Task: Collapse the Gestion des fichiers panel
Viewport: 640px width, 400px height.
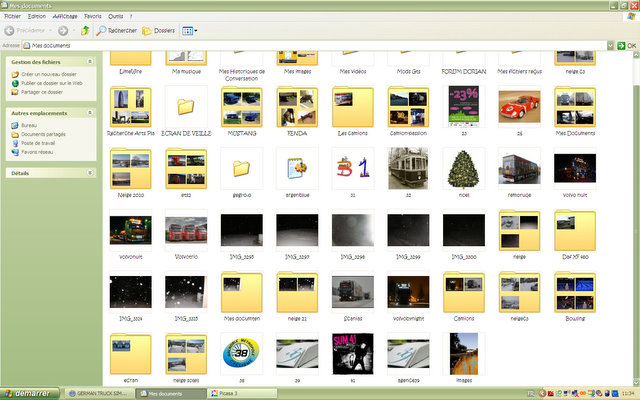Action: pos(90,62)
